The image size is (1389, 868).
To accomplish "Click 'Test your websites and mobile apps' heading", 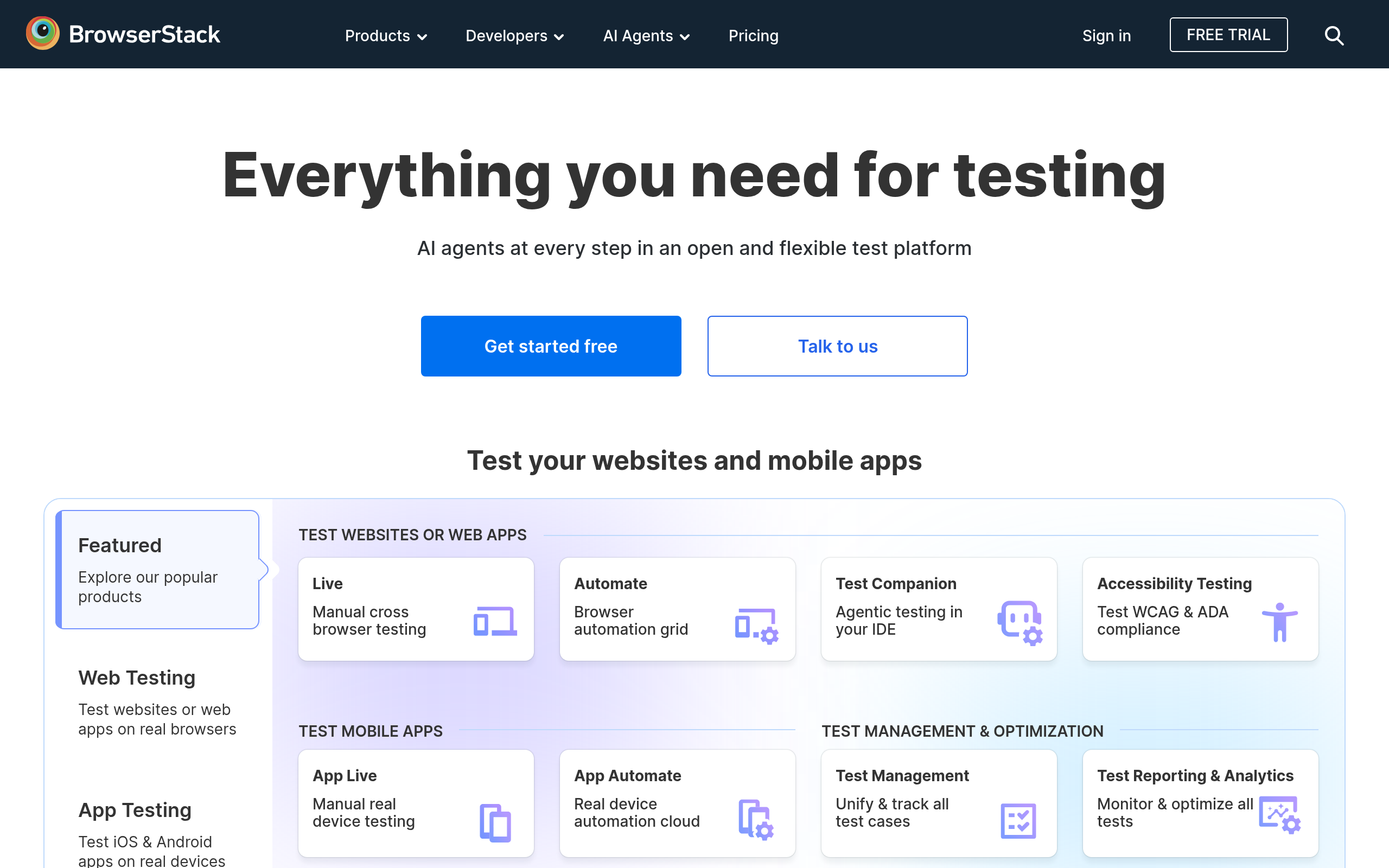I will click(694, 461).
